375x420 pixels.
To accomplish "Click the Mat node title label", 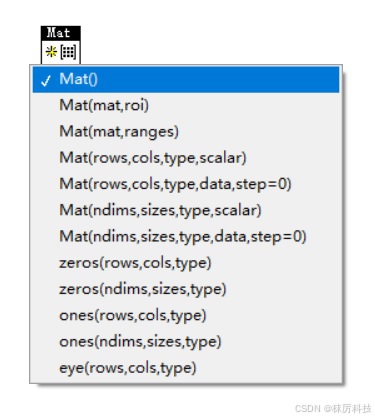I will coord(61,33).
